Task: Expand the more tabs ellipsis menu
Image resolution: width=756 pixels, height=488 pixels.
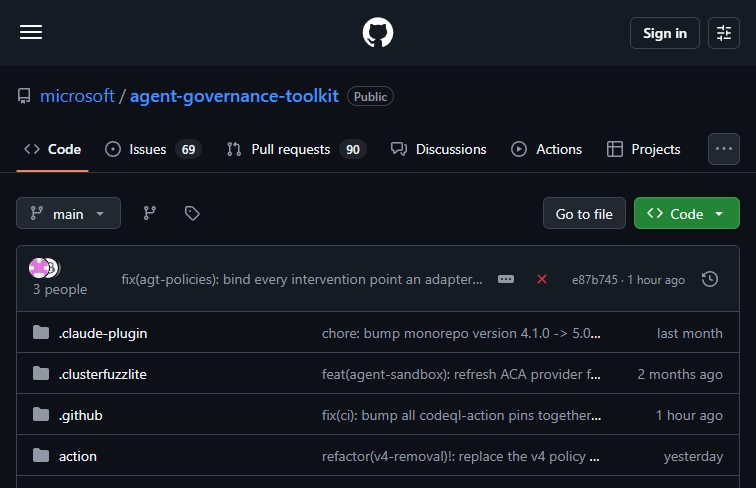Action: (723, 149)
